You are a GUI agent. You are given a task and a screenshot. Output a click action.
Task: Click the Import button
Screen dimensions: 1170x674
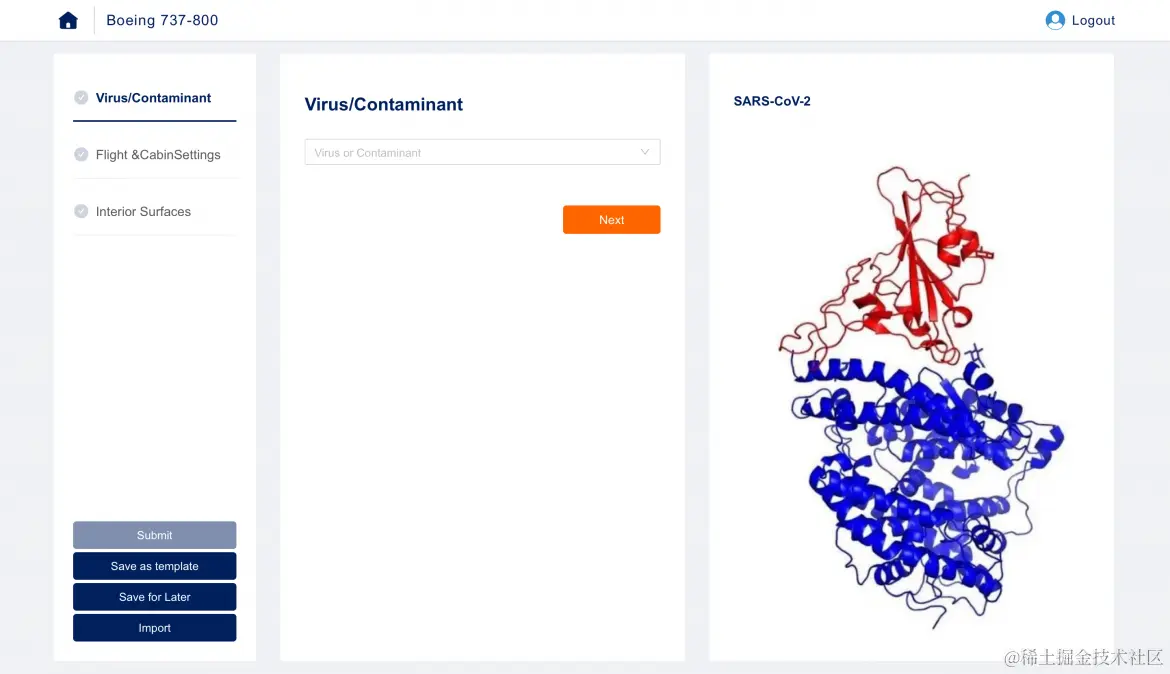click(154, 628)
